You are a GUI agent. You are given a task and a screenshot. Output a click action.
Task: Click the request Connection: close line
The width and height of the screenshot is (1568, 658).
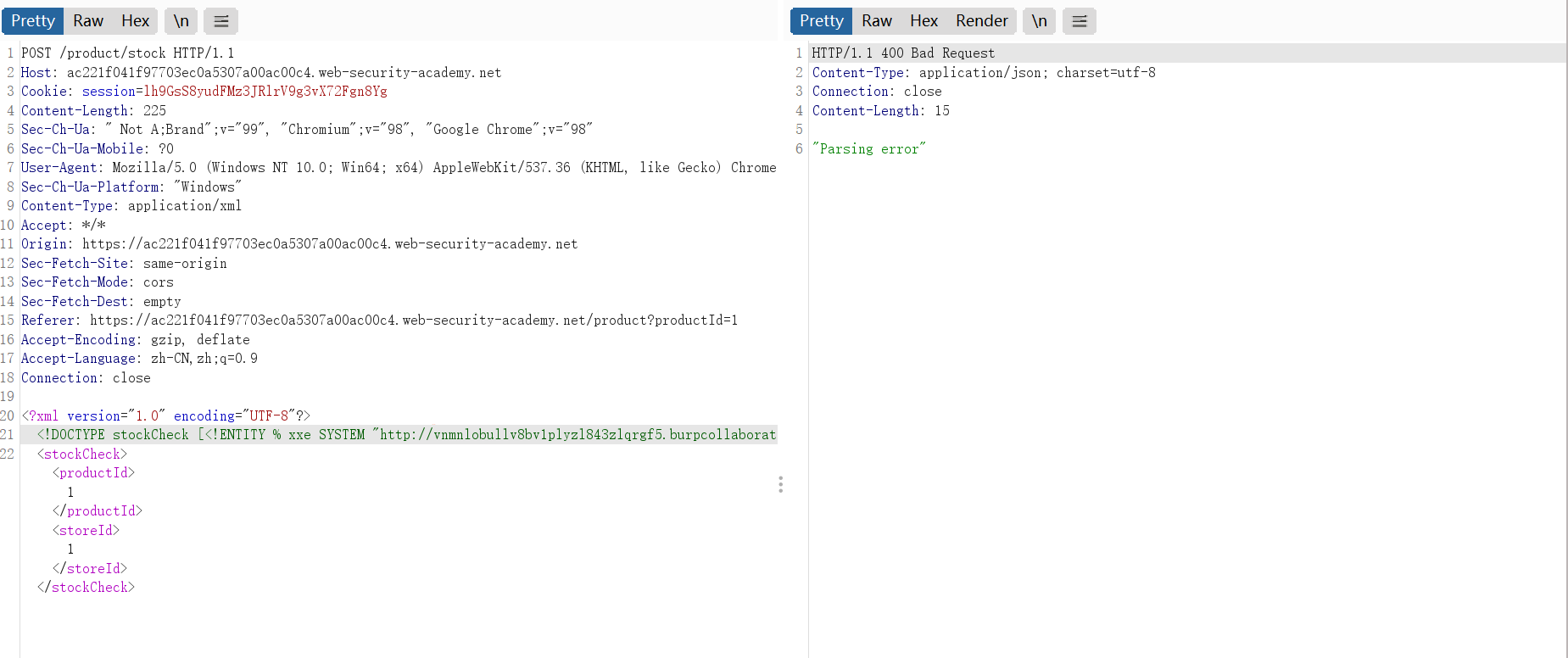(x=86, y=377)
